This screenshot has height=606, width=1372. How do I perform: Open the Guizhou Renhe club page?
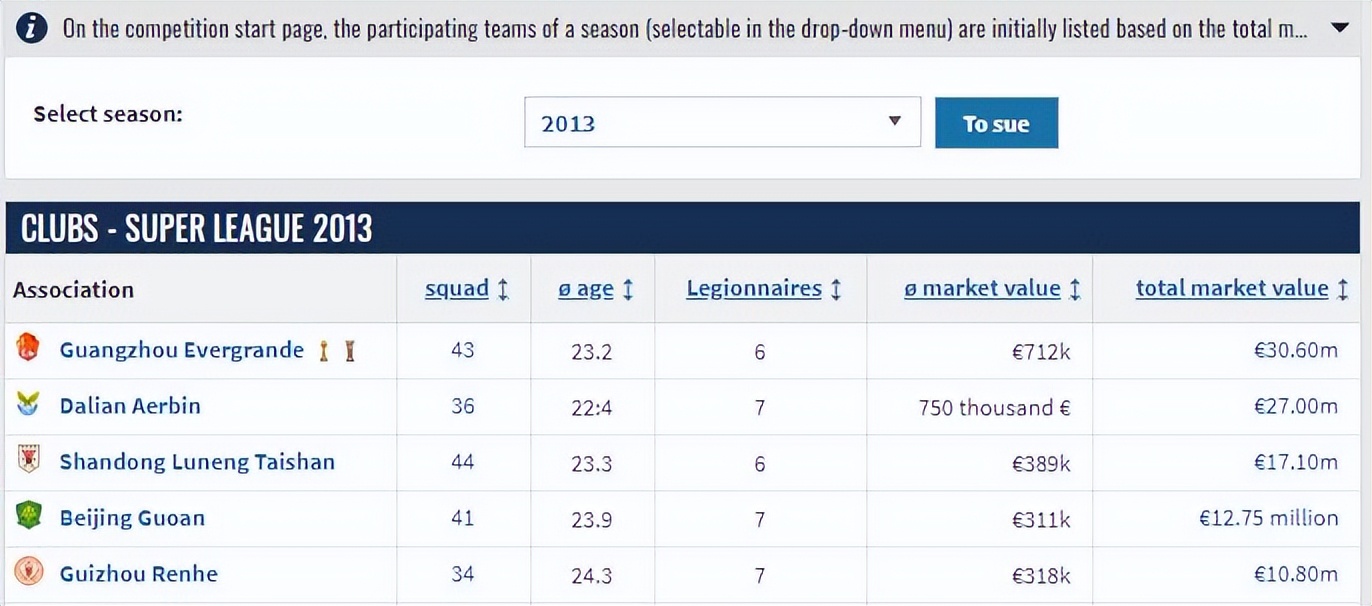138,574
